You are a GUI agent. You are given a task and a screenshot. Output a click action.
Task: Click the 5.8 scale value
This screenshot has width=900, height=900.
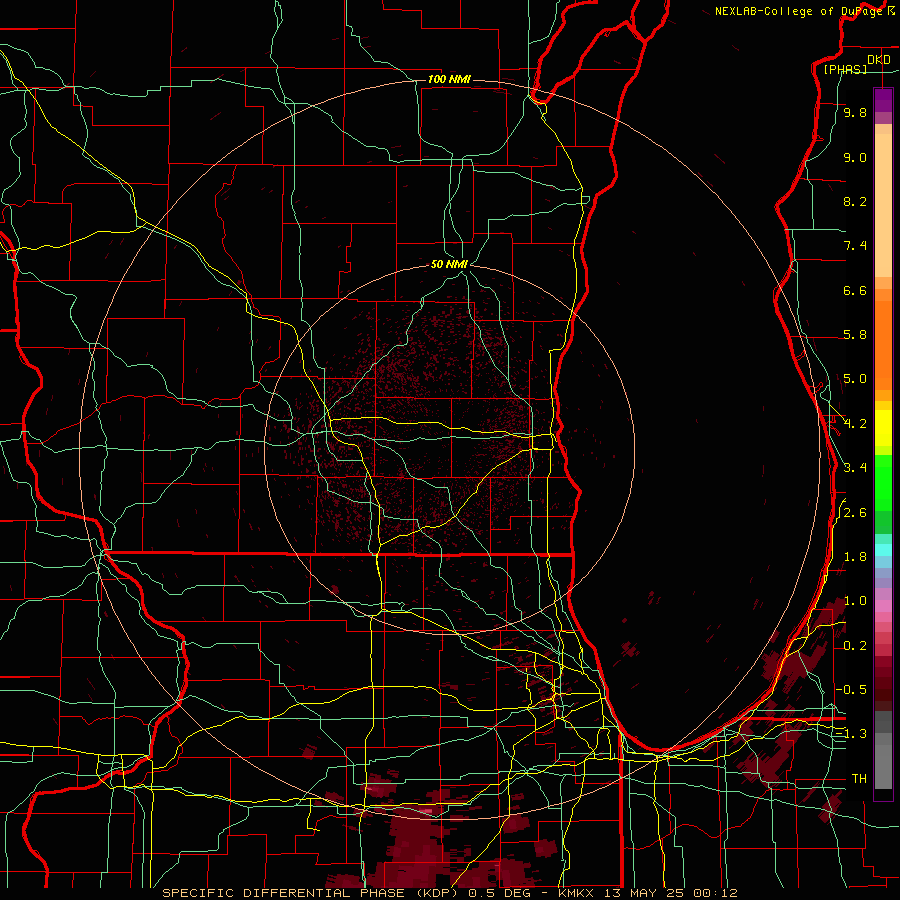[855, 335]
